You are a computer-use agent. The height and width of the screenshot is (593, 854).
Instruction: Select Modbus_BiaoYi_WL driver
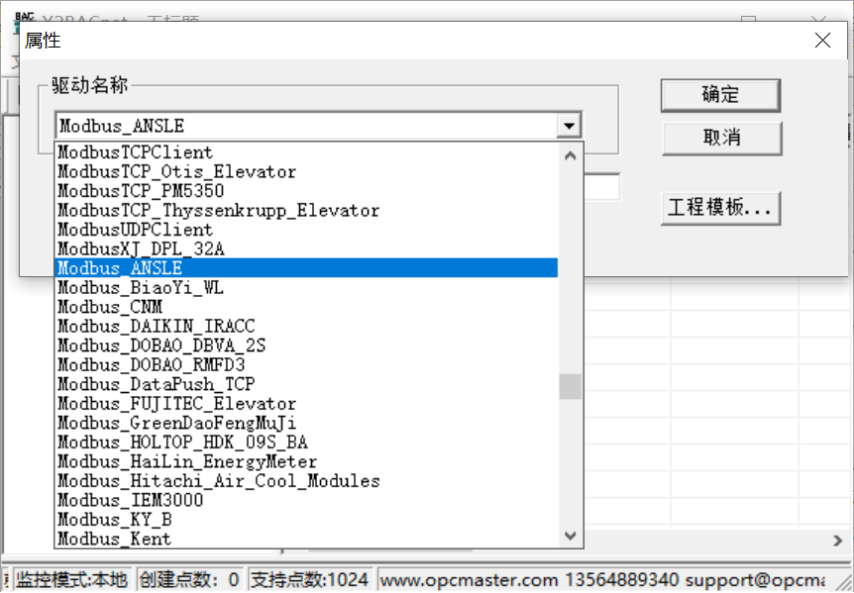pos(307,288)
